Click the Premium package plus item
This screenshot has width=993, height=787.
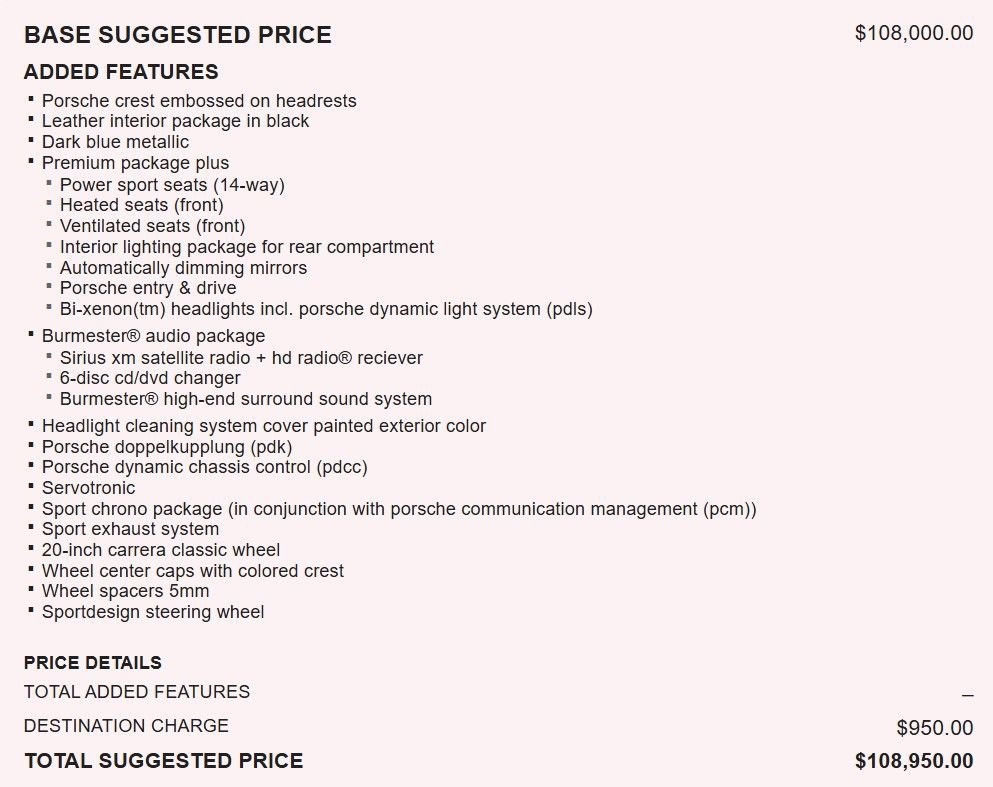click(136, 163)
